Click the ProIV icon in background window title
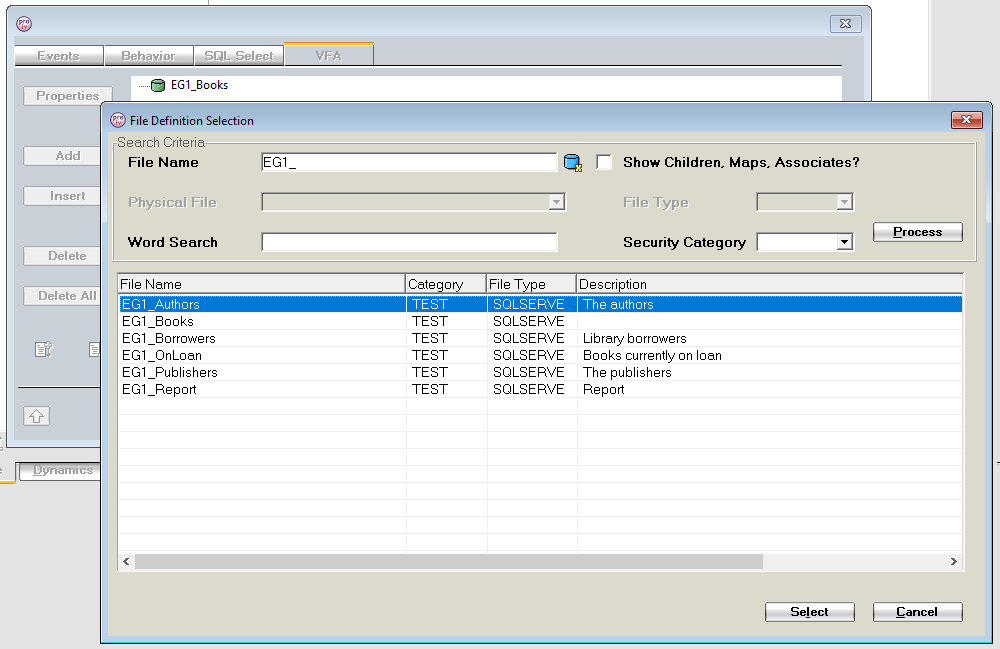The height and width of the screenshot is (649, 1000). pos(24,24)
